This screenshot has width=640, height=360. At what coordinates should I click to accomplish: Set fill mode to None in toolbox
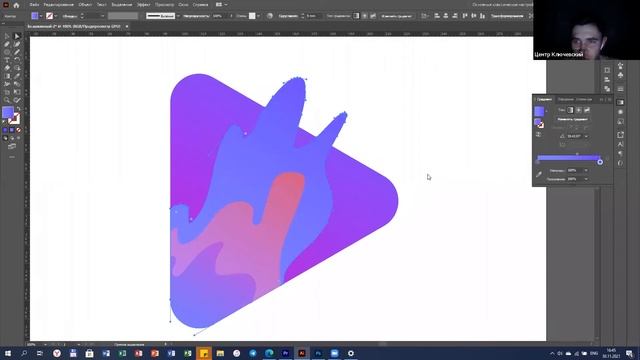18,130
